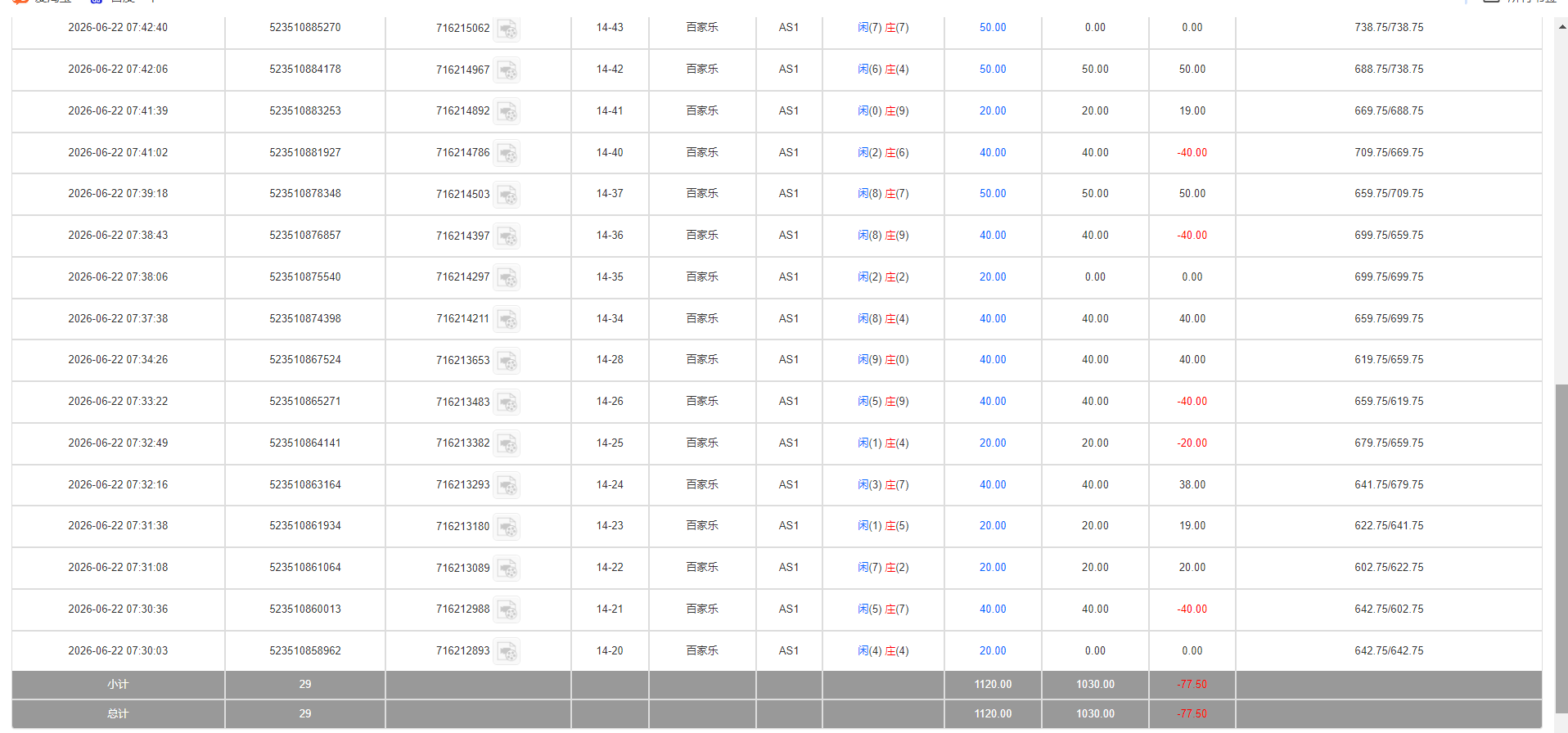
Task: Open replay icon beside round 716212988
Action: click(507, 610)
